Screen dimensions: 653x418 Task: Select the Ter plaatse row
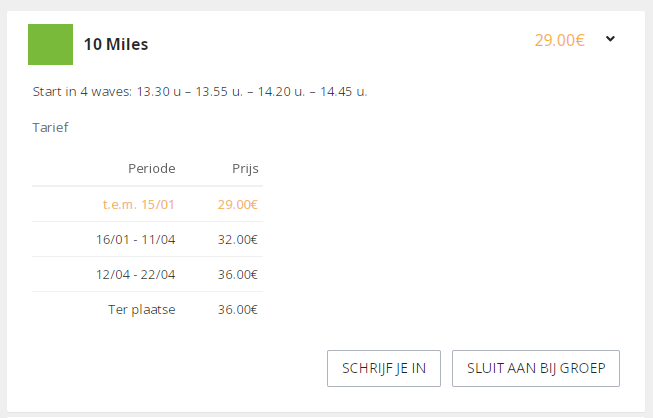pos(147,309)
